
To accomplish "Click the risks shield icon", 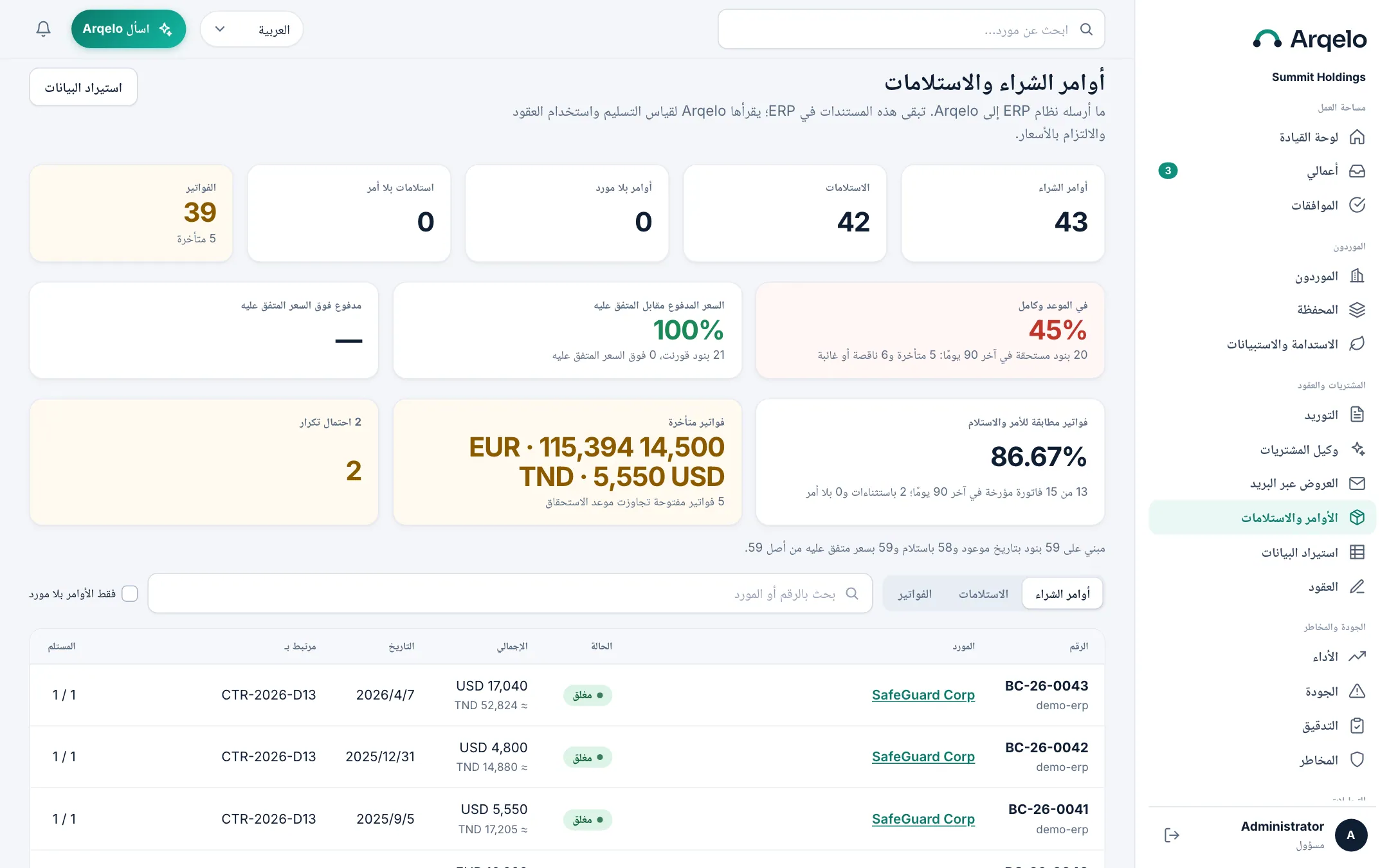I will [x=1357, y=760].
